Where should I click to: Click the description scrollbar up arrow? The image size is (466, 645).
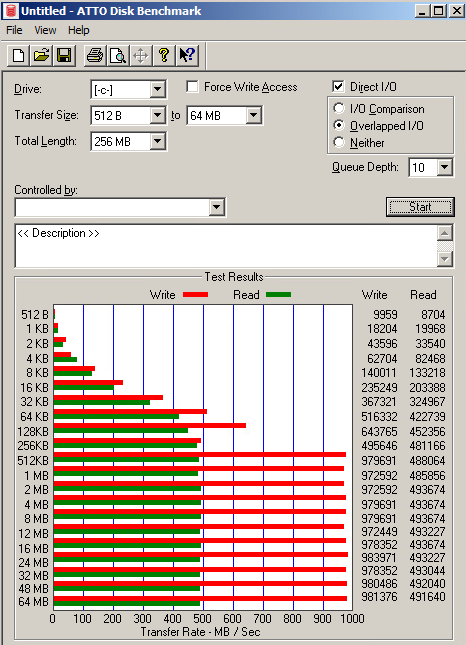pos(445,233)
